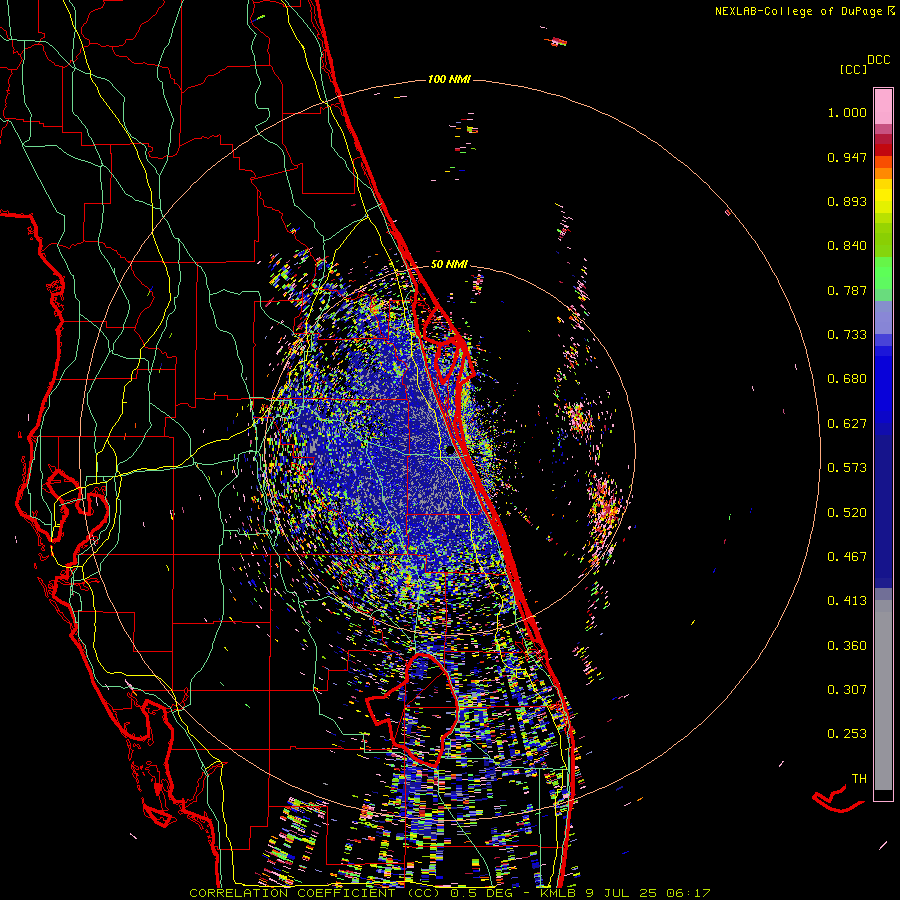900x900 pixels.
Task: Click the 0.573 color scale value
Action: coord(847,468)
